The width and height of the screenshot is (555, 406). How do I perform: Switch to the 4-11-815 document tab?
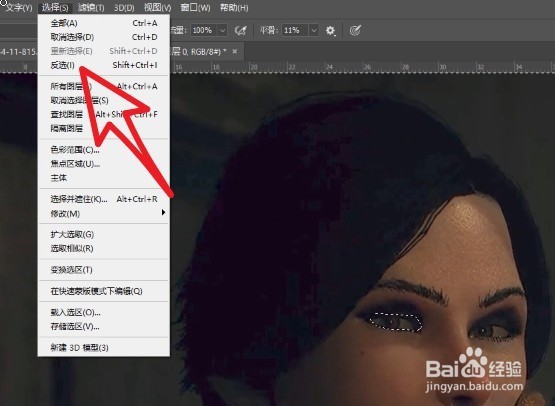pyautogui.click(x=18, y=52)
